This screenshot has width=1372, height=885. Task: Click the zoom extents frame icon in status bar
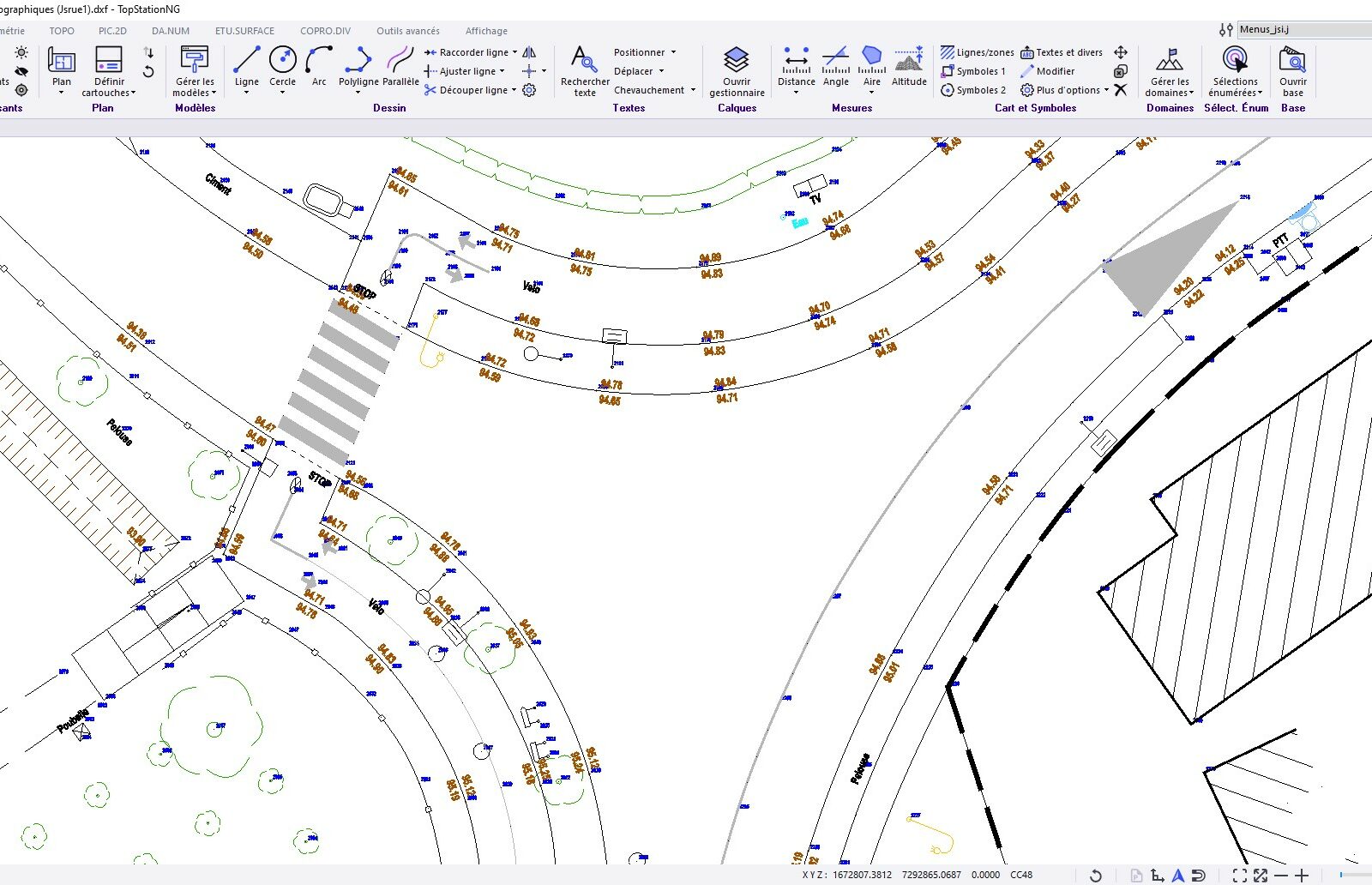click(1239, 876)
